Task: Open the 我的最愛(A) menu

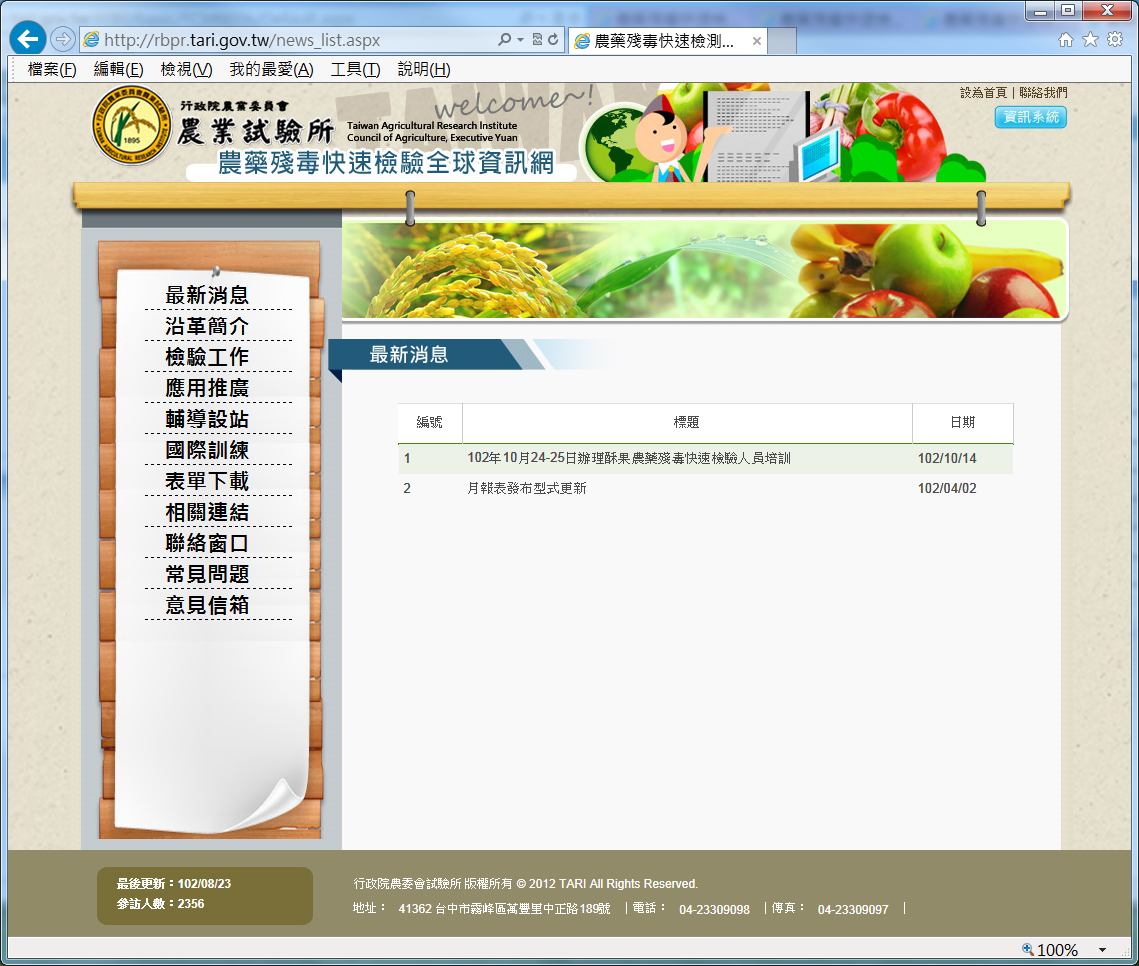Action: pyautogui.click(x=271, y=69)
